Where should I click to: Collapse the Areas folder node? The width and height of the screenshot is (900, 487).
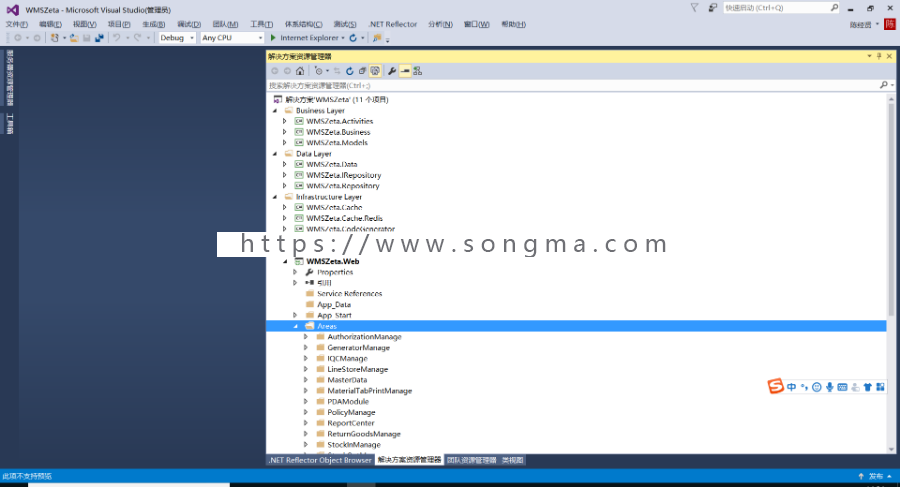[296, 326]
